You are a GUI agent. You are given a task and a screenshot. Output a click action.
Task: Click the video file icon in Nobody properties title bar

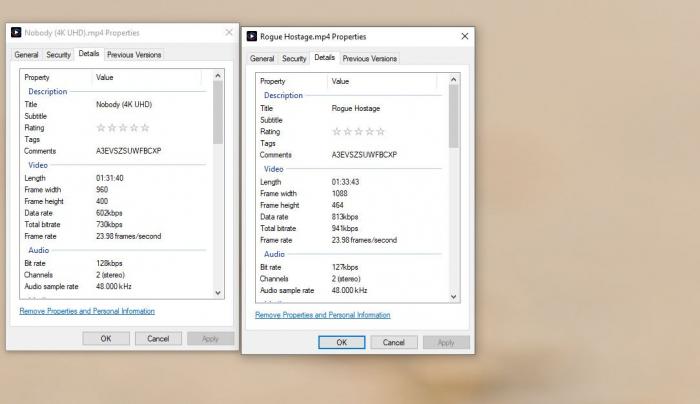tap(17, 32)
